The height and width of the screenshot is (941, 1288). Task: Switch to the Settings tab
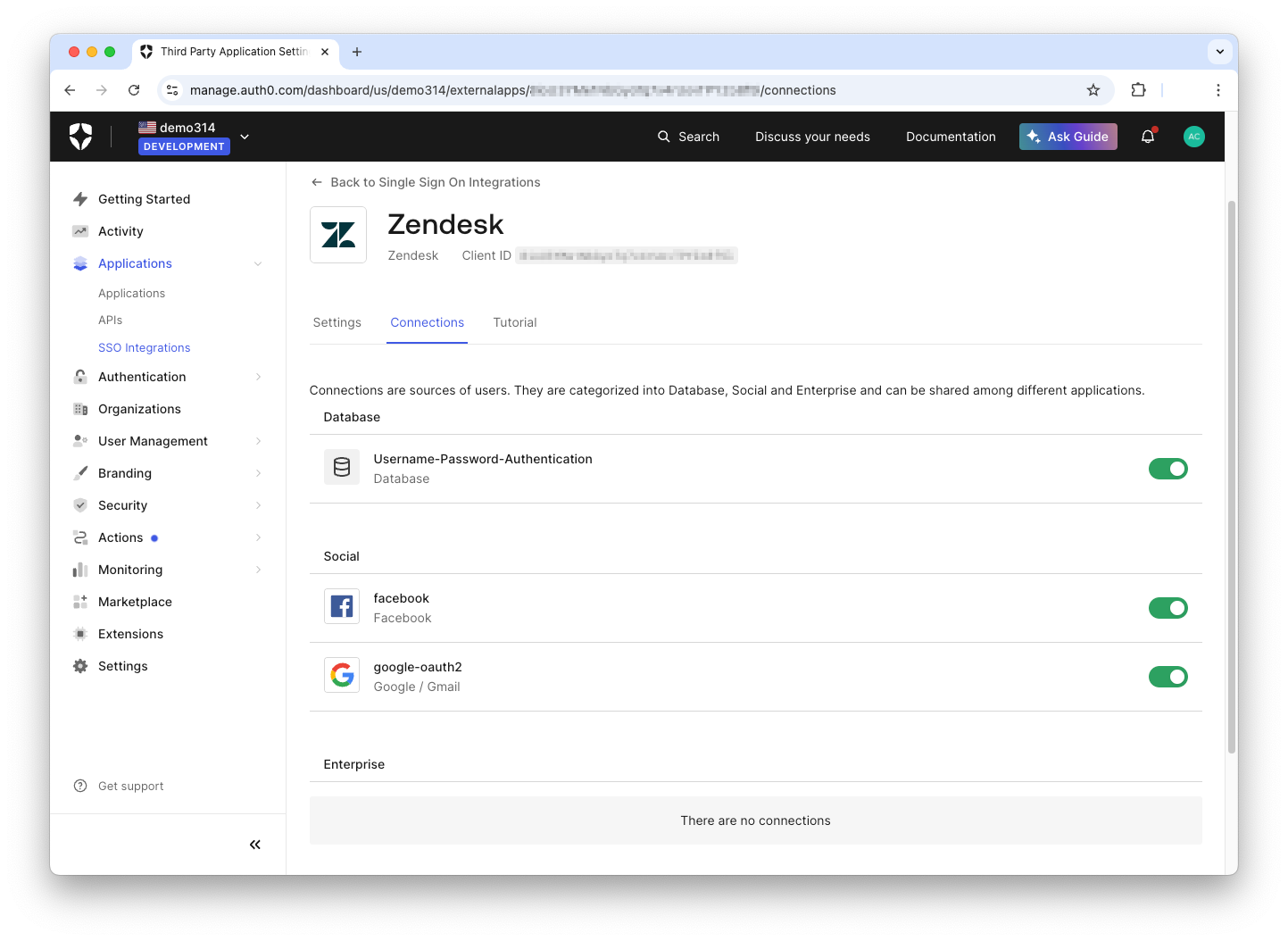(x=337, y=322)
